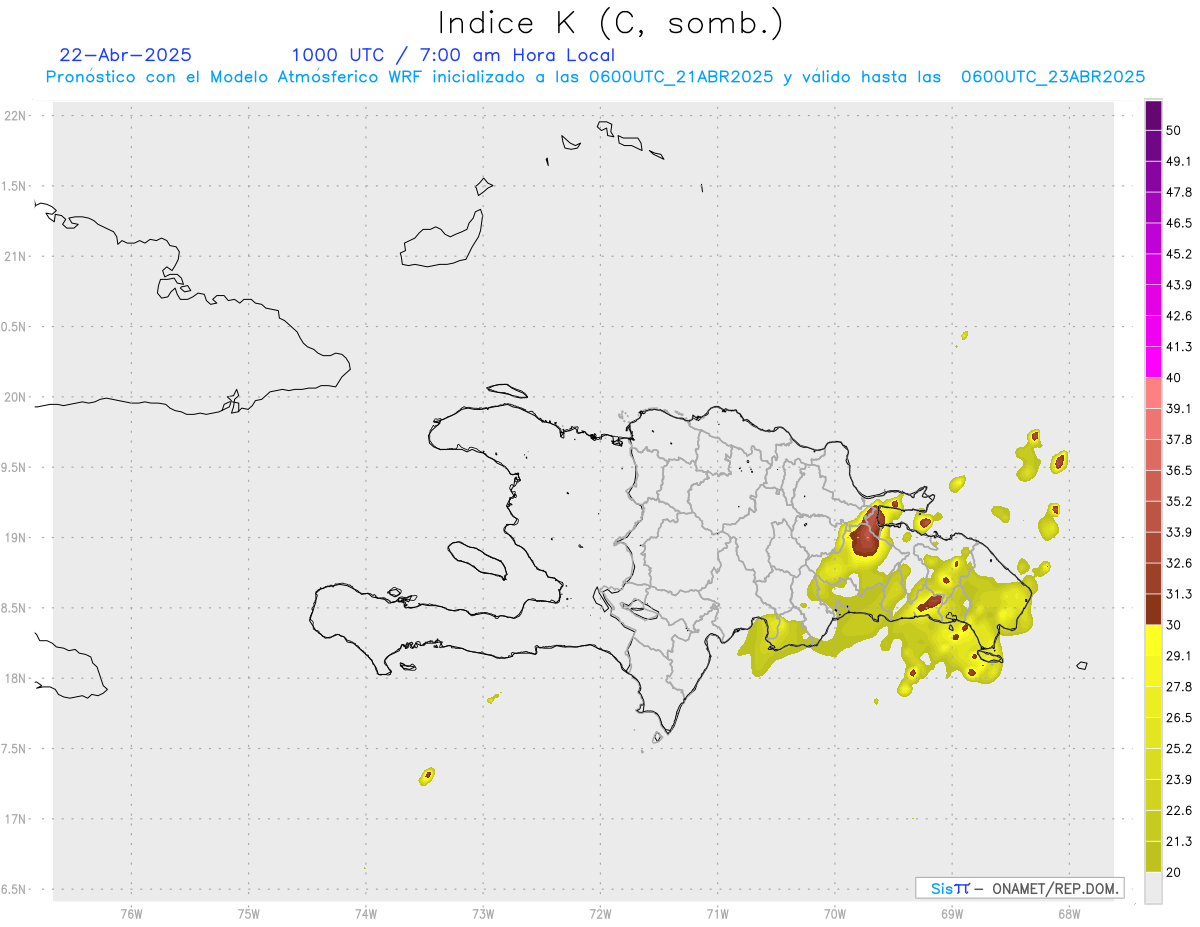Select the date label 22-Abr-2025
The height and width of the screenshot is (927, 1200).
126,55
